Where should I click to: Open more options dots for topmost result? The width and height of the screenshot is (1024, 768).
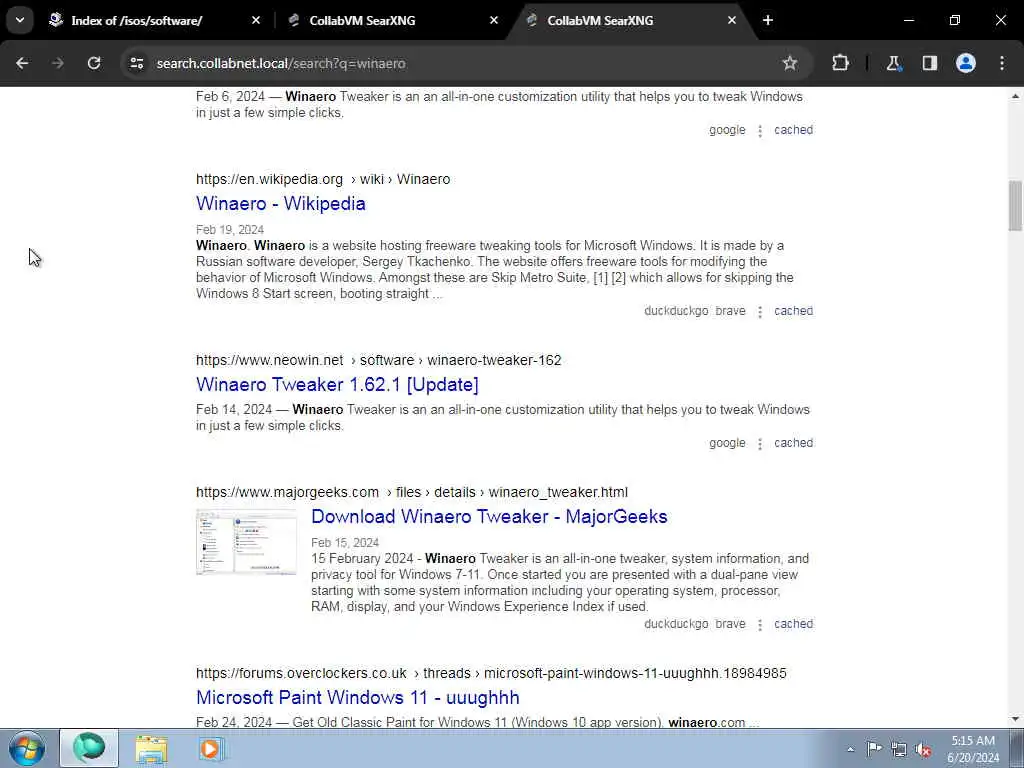point(760,131)
